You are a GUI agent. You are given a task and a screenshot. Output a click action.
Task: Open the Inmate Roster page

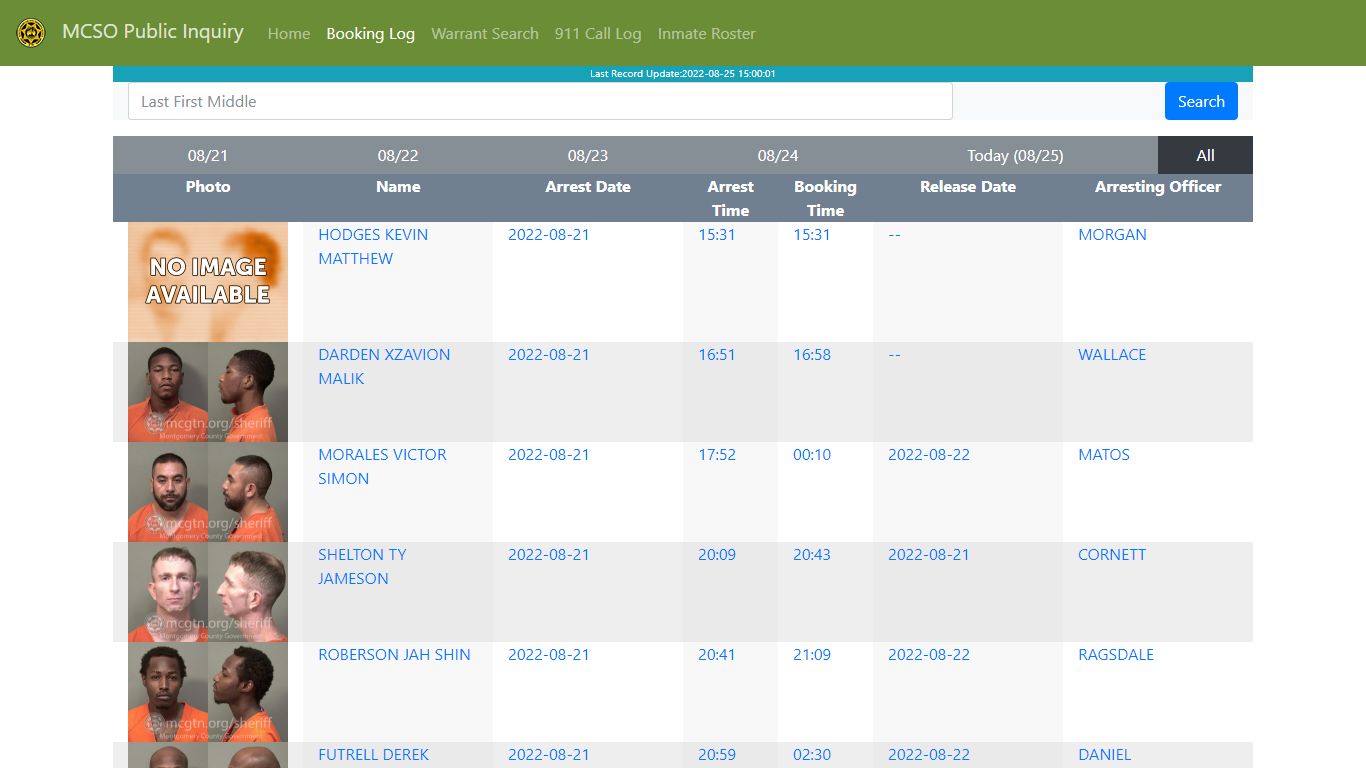coord(706,33)
